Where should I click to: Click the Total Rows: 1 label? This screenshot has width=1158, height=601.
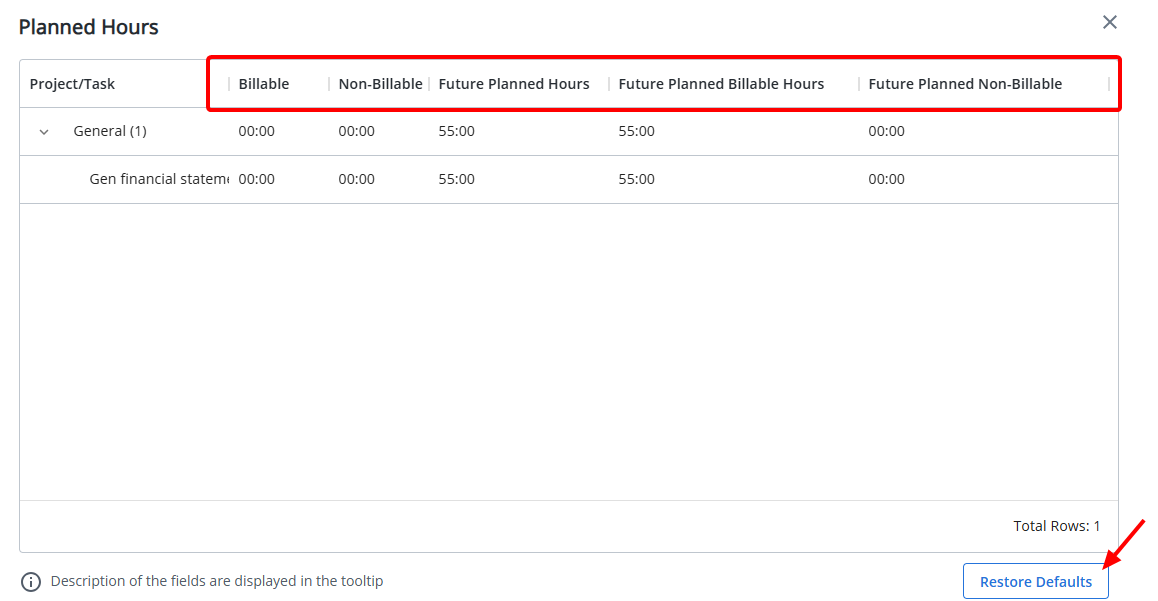pyautogui.click(x=1057, y=525)
